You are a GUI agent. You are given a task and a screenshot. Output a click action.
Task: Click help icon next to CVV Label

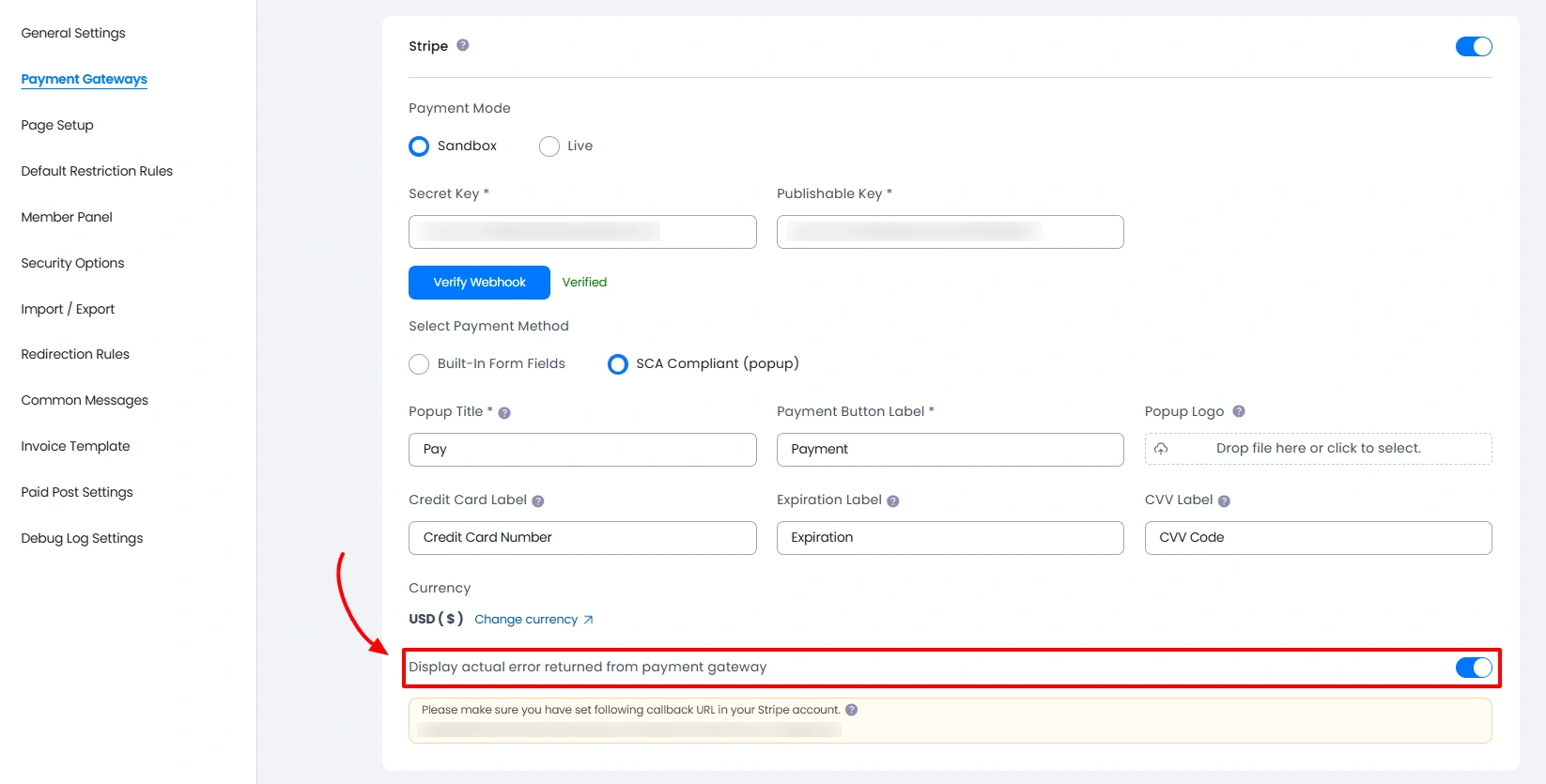(1224, 501)
